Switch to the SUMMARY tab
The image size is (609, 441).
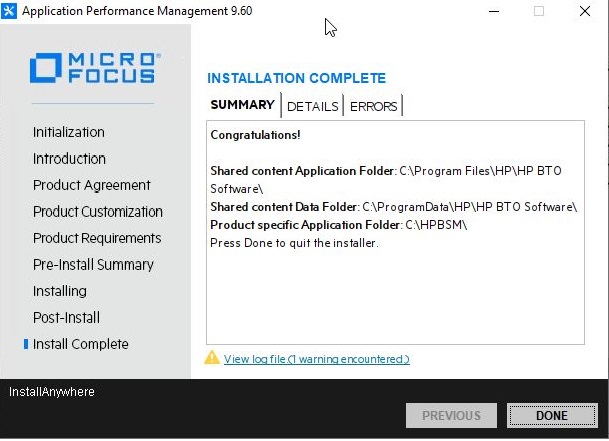pyautogui.click(x=242, y=105)
